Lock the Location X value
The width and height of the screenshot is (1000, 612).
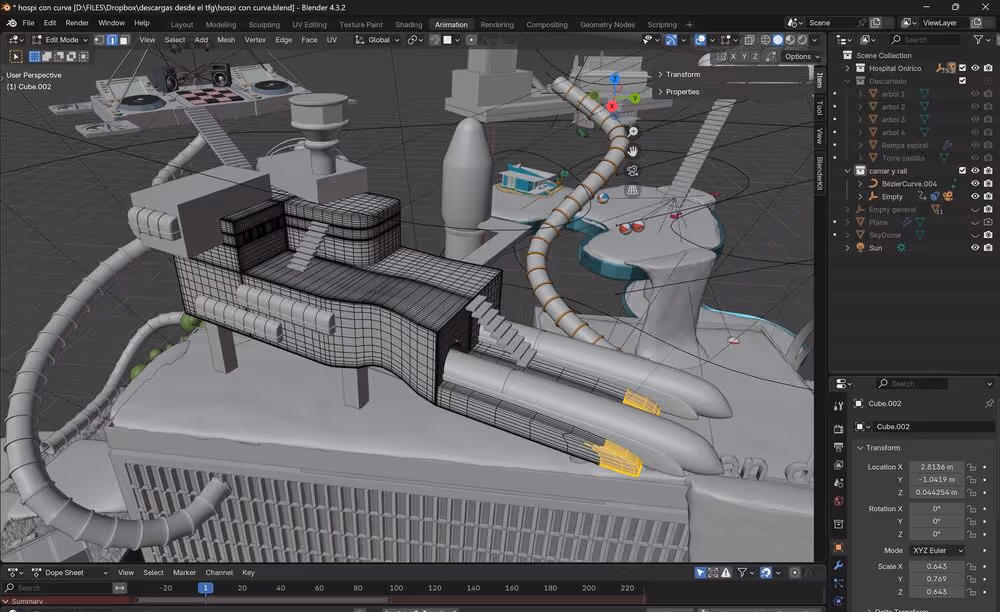[971, 467]
